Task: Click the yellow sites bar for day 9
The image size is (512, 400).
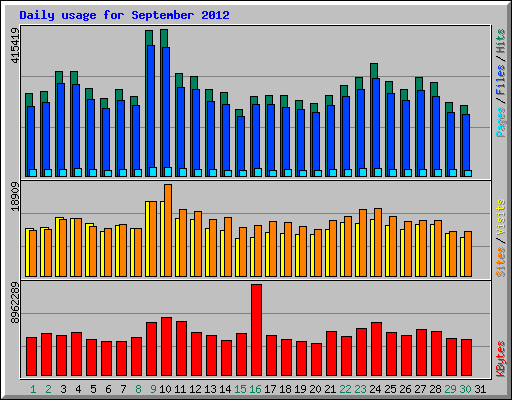Action: (x=147, y=239)
